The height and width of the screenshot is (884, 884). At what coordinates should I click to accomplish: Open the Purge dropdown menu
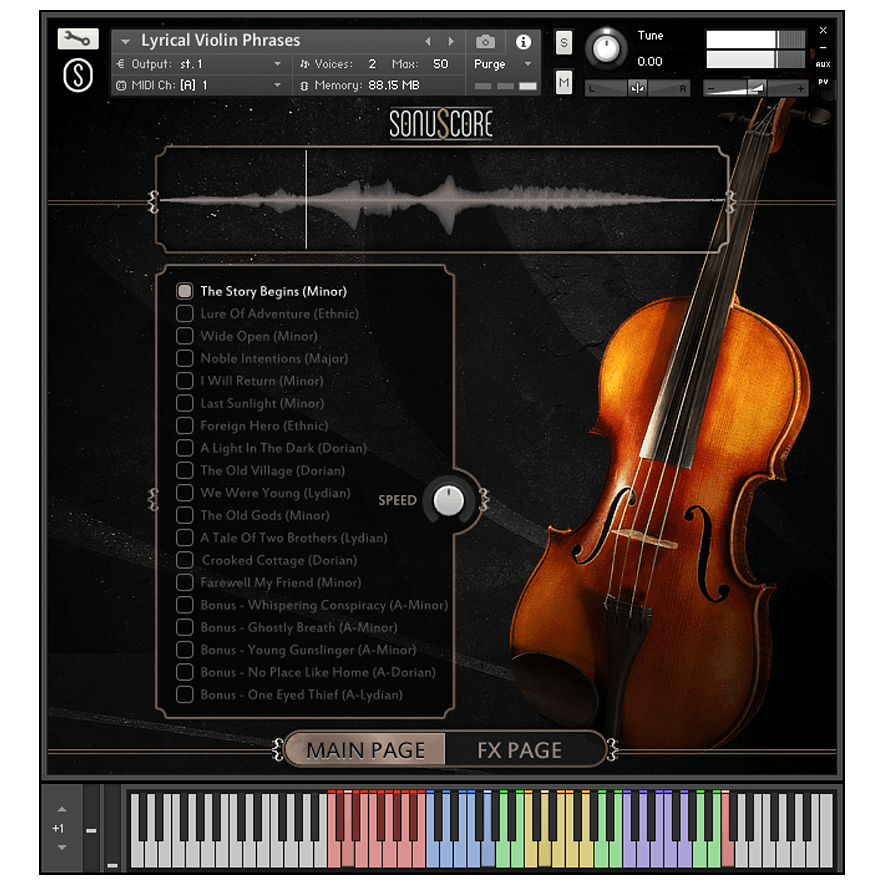tap(528, 64)
